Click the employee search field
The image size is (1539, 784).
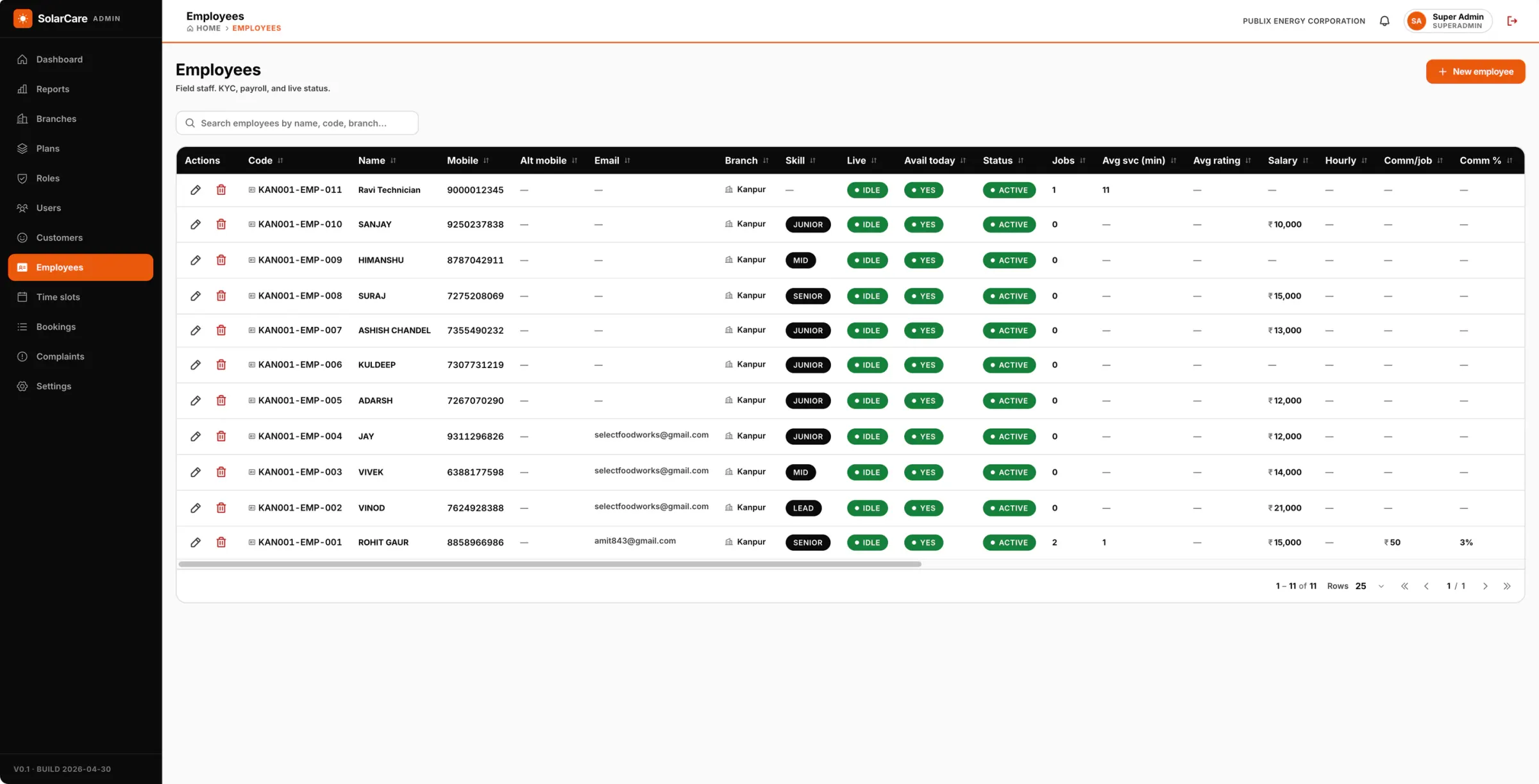pyautogui.click(x=297, y=123)
